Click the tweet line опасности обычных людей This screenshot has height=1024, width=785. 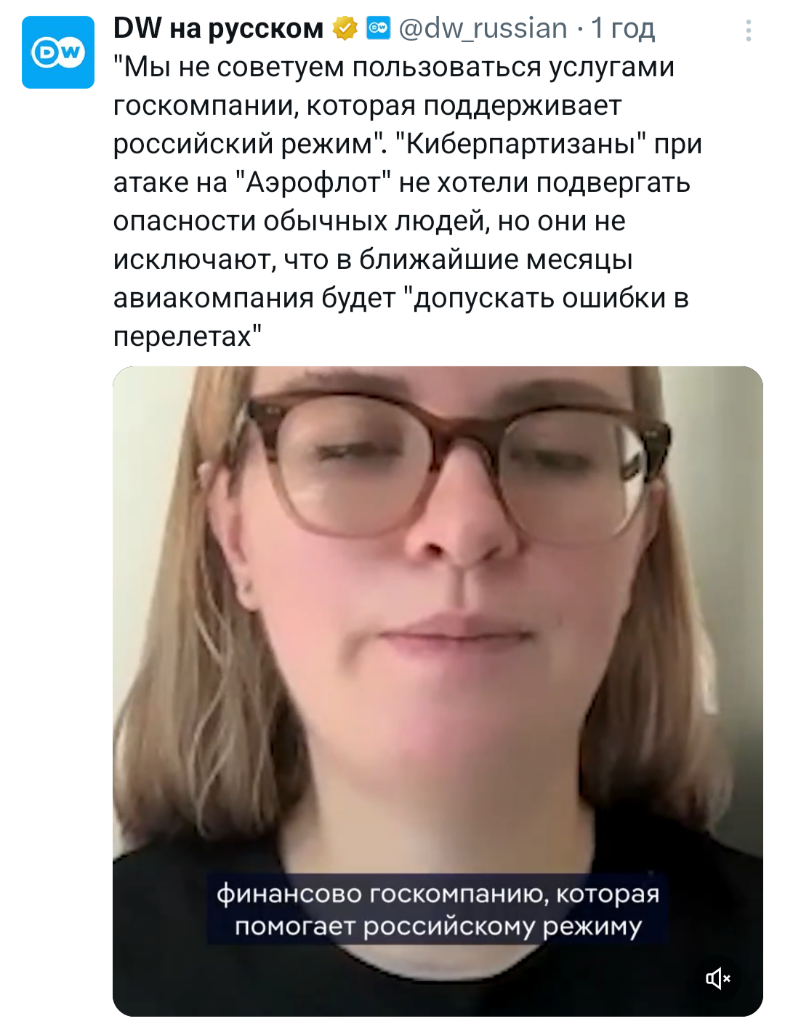370,221
